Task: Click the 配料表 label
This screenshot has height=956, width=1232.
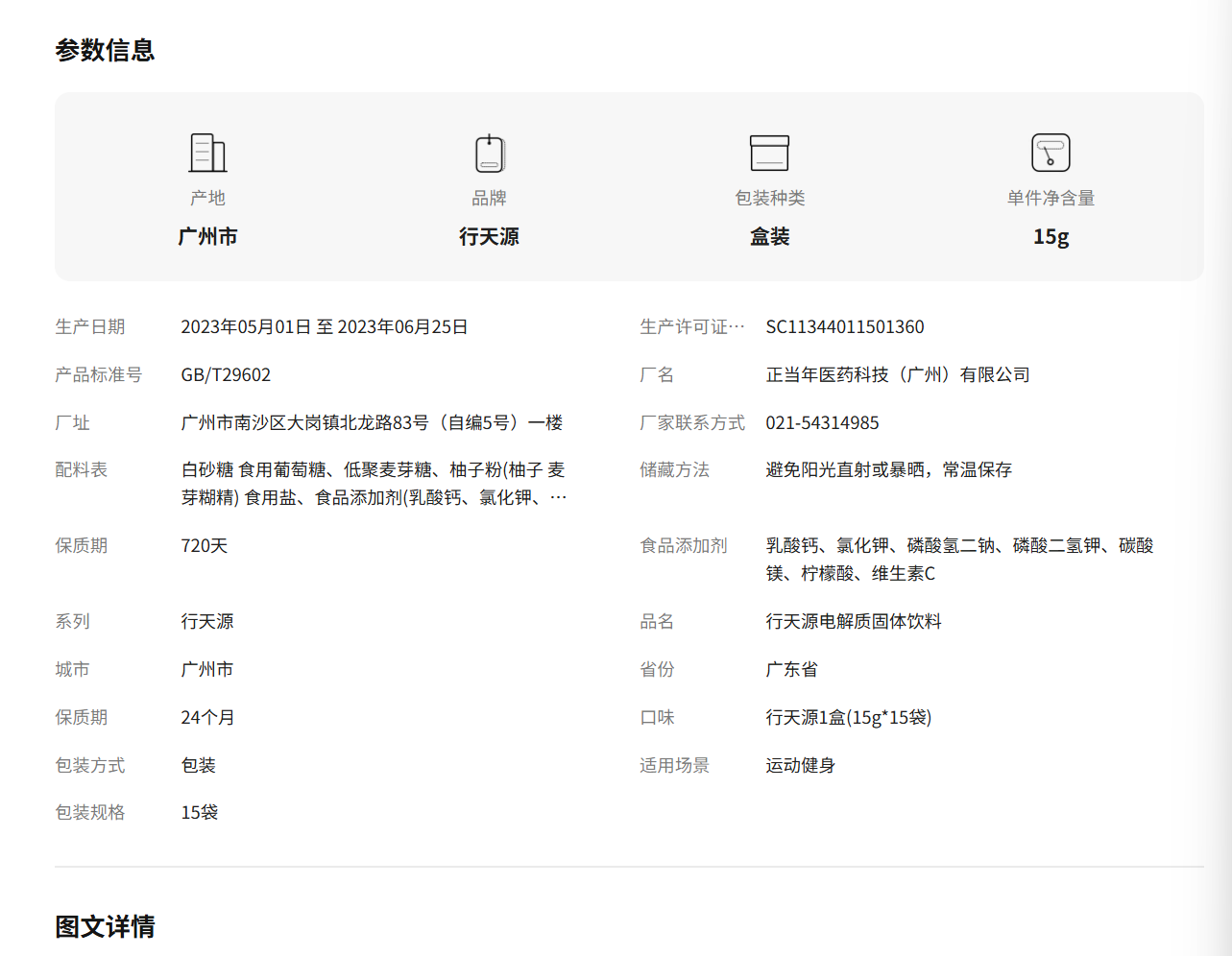Action: tap(82, 470)
